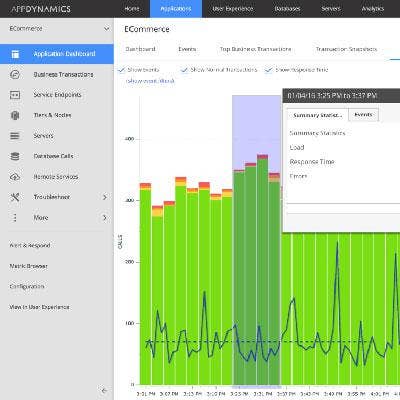Open Top Business Transactions tab

click(255, 49)
